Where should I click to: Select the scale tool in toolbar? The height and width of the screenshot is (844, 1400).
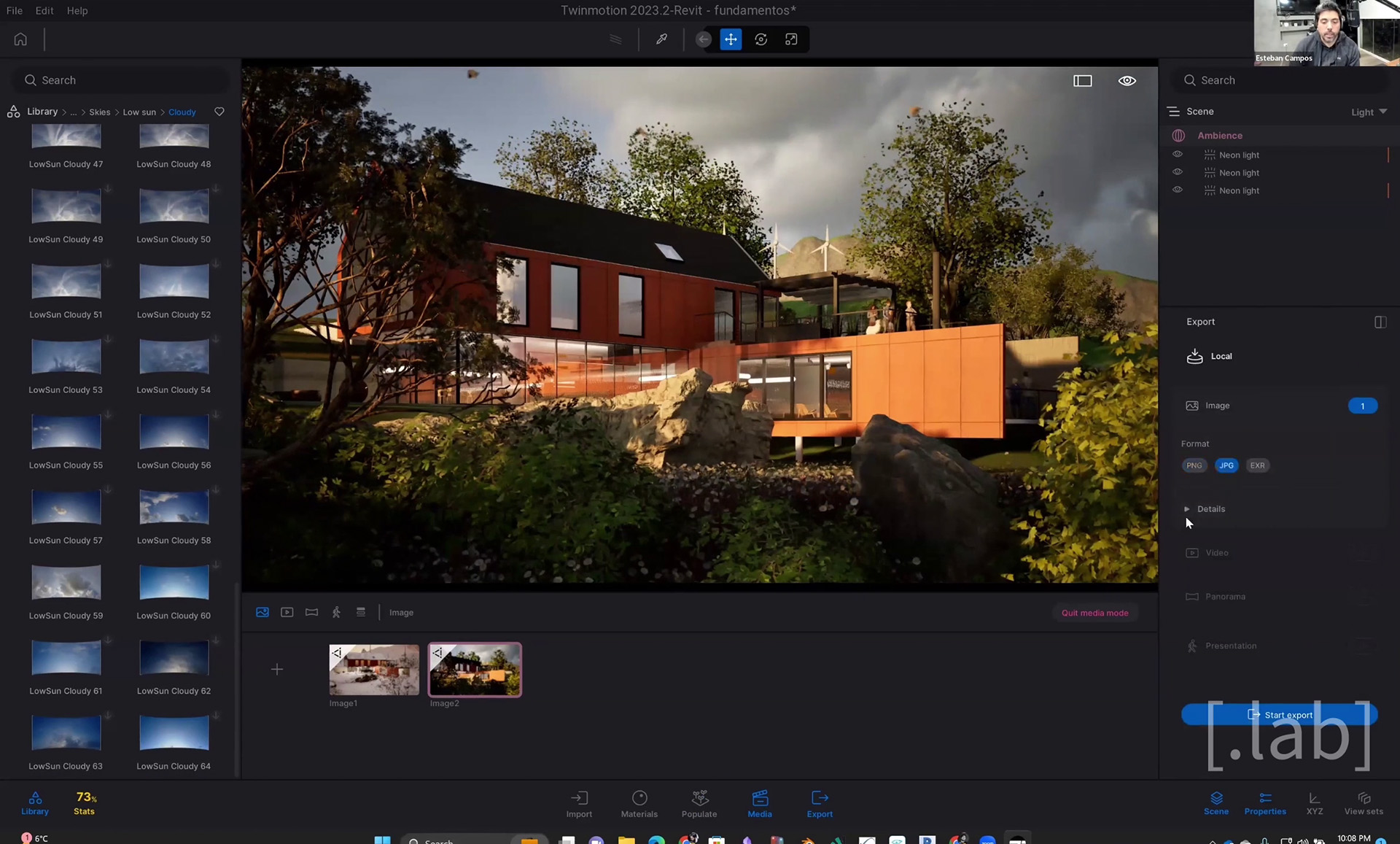pos(791,39)
